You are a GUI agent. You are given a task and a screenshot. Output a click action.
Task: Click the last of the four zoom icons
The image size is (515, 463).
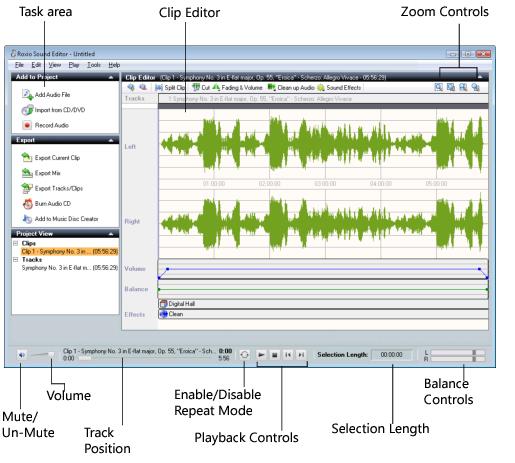tap(475, 87)
